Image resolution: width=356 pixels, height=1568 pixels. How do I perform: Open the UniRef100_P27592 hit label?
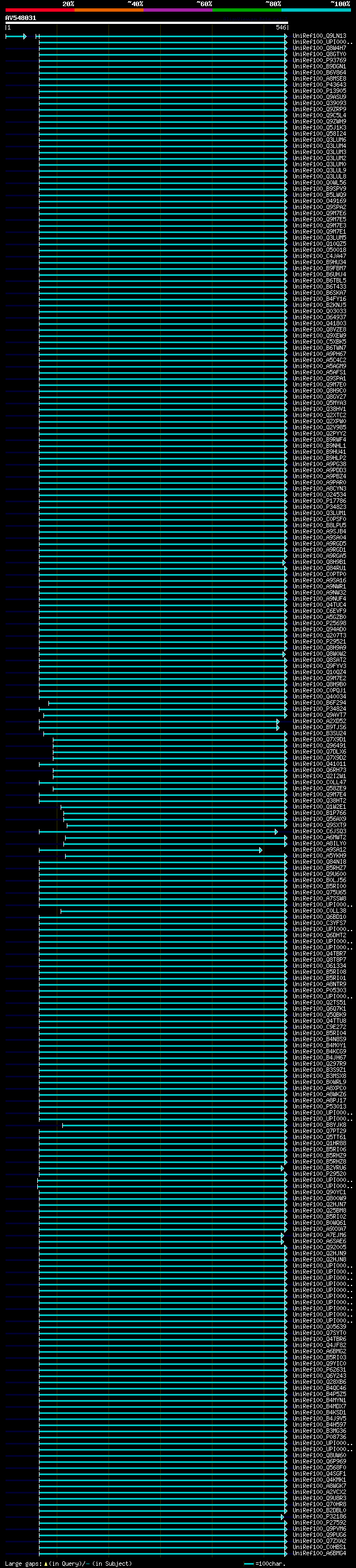(319, 1522)
